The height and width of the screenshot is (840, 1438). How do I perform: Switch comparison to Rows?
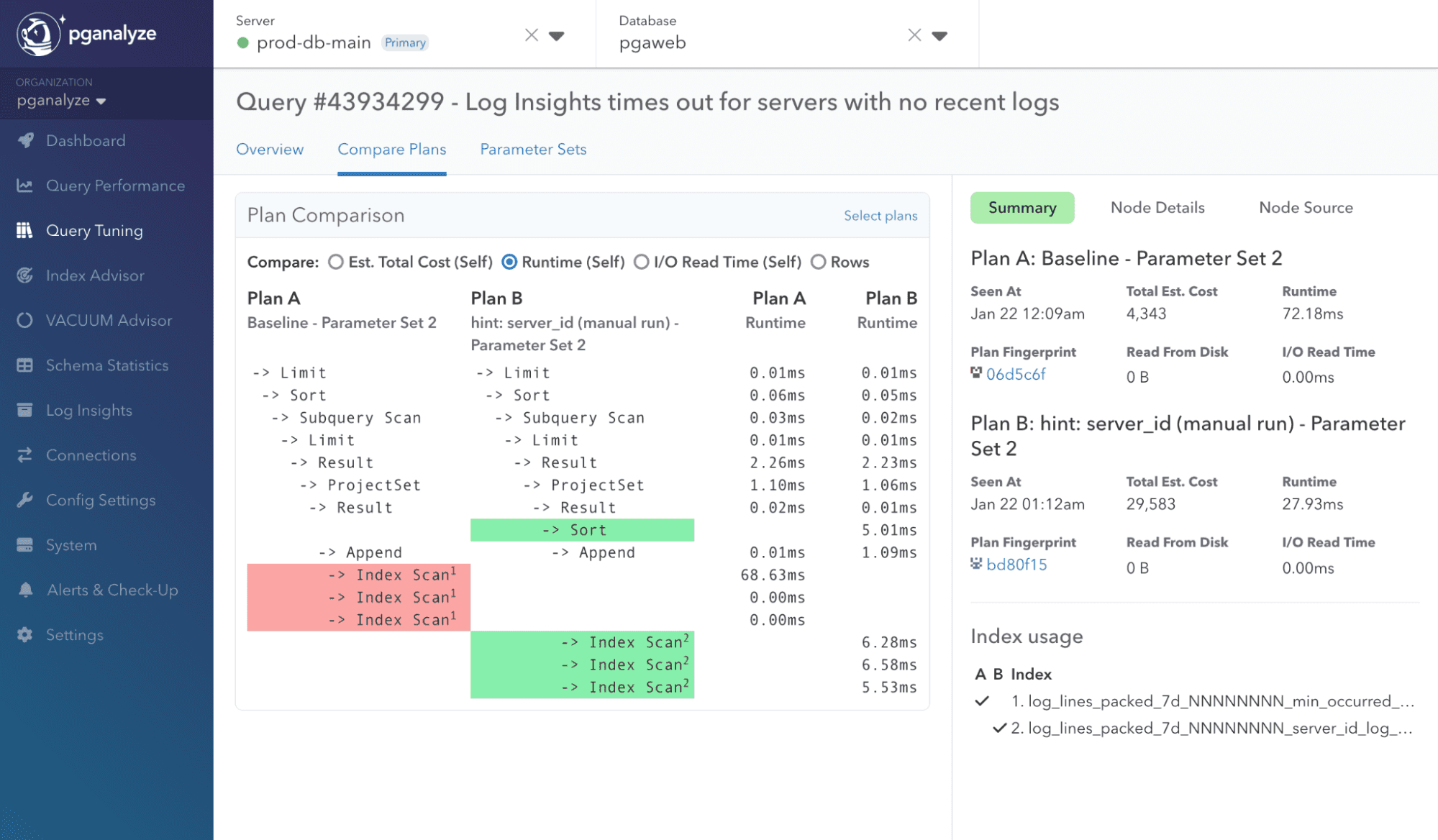pos(818,262)
